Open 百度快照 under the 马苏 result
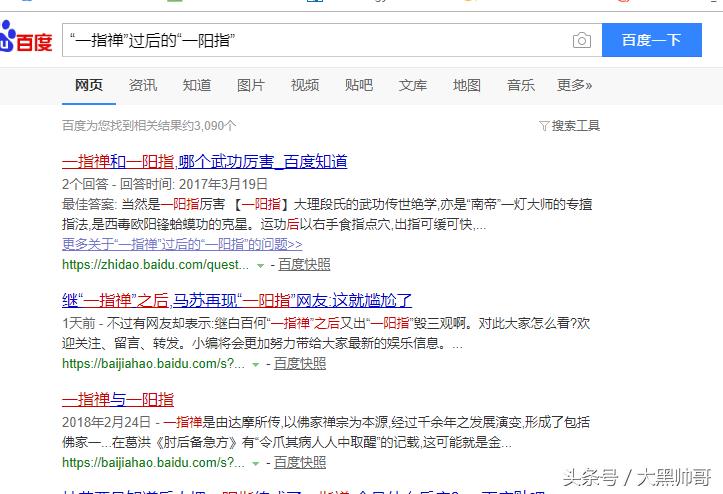 pos(300,363)
